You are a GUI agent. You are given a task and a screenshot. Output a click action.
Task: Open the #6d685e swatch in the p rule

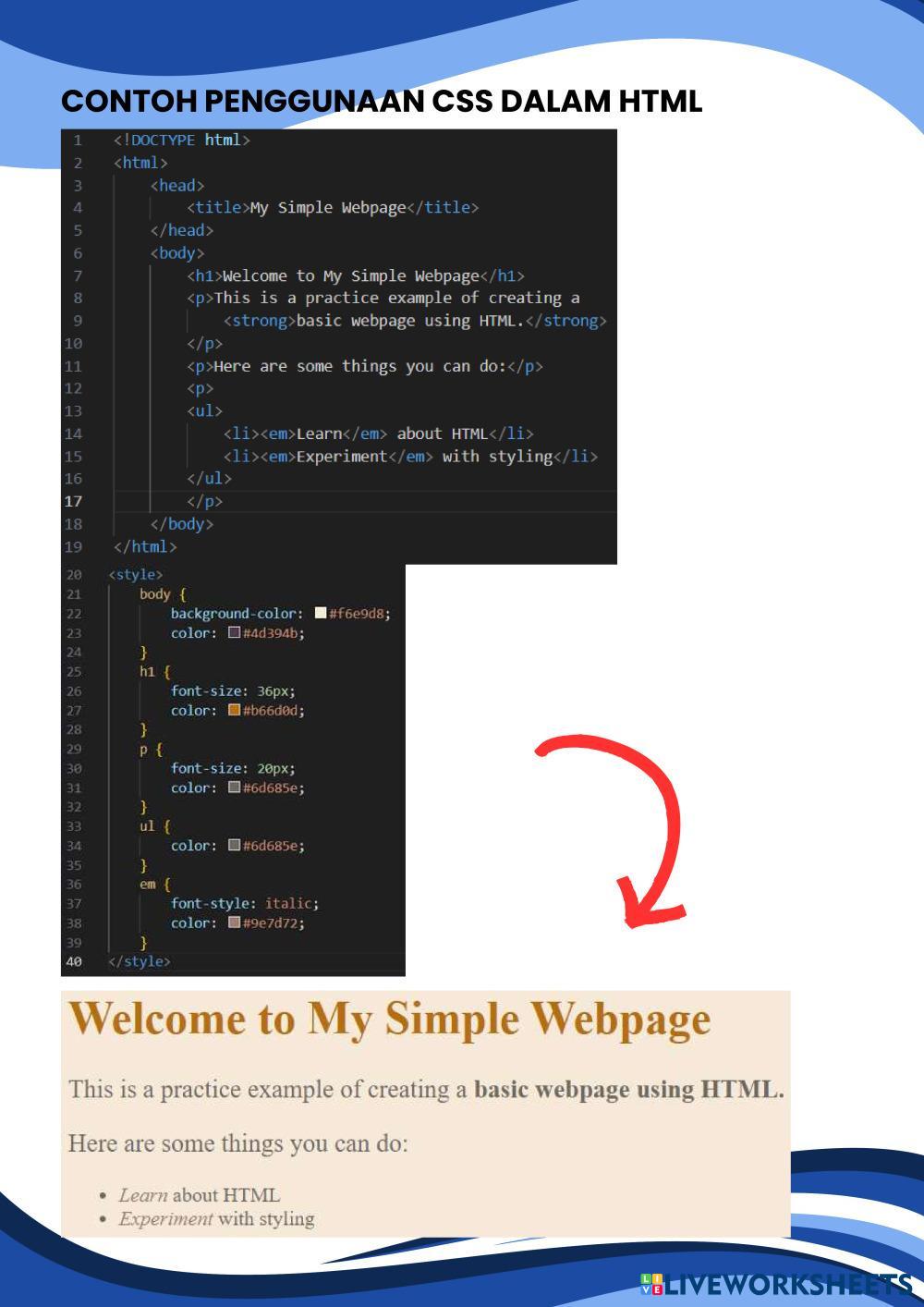[x=235, y=788]
